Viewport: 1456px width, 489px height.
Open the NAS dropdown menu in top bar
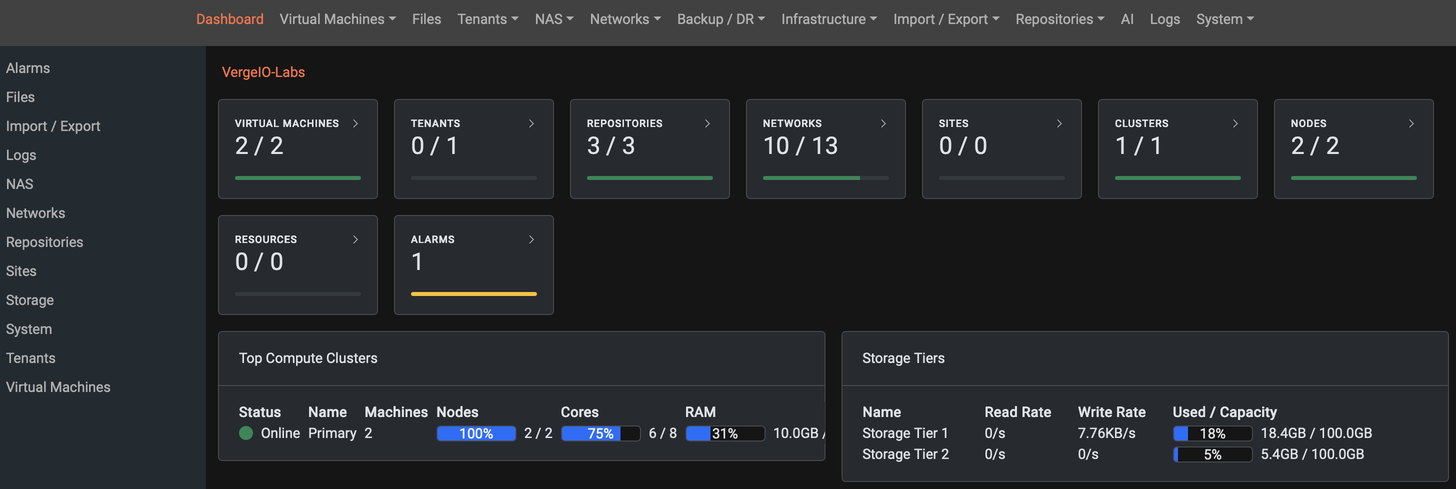[554, 19]
